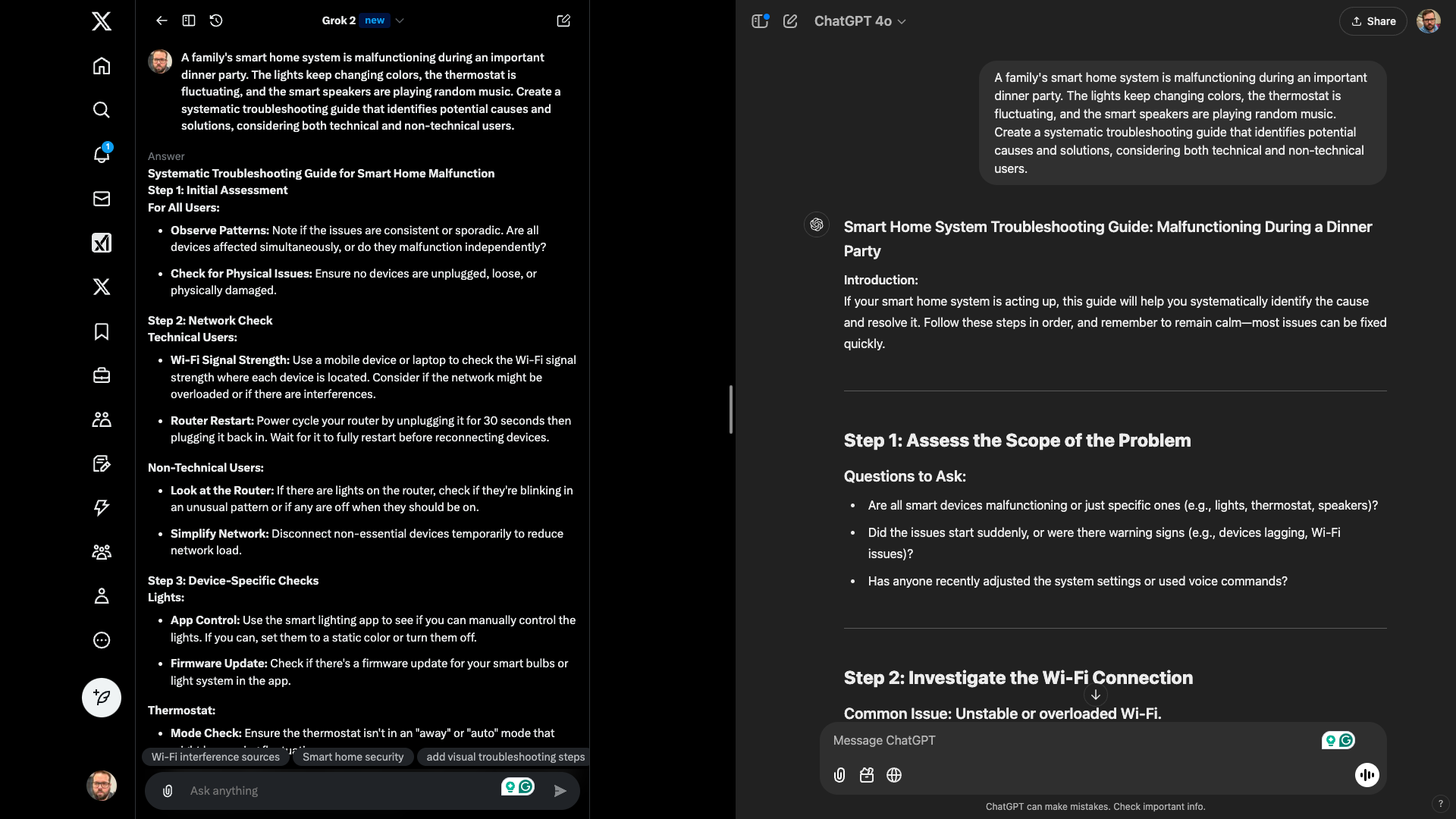1456x819 pixels.
Task: Click the Share button in ChatGPT
Action: [1373, 21]
